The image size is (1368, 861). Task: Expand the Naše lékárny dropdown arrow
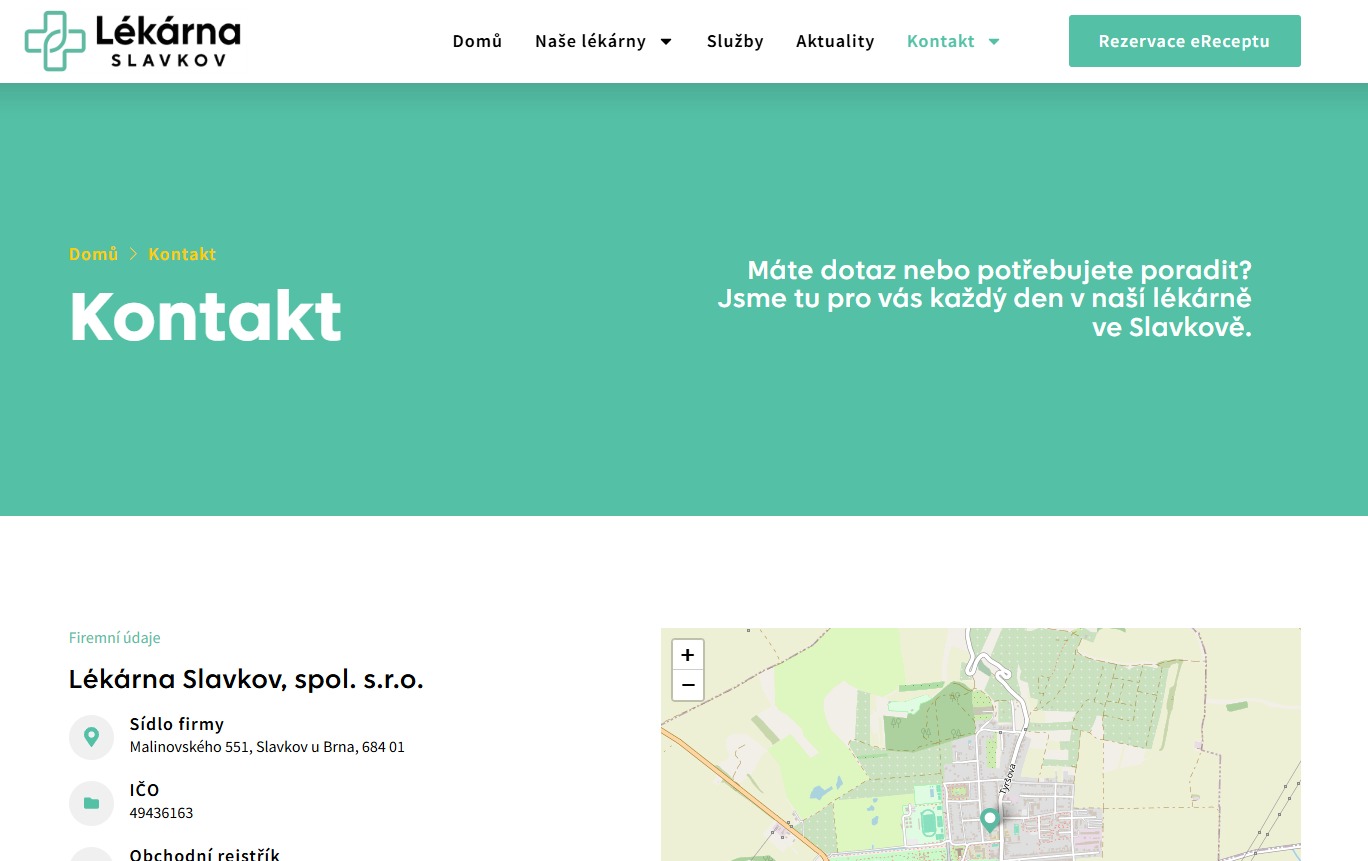click(666, 42)
